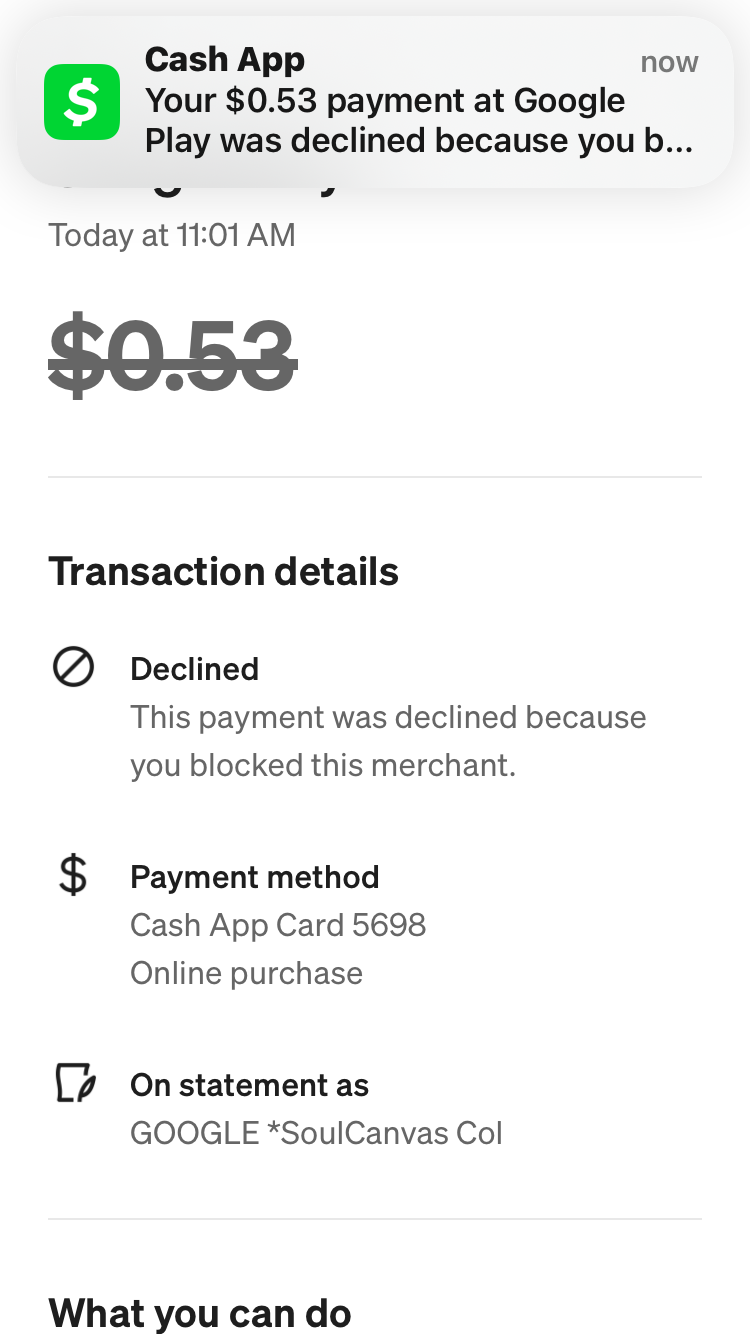The image size is (750, 1334).
Task: Click the Payment method dollar sign icon
Action: click(73, 876)
